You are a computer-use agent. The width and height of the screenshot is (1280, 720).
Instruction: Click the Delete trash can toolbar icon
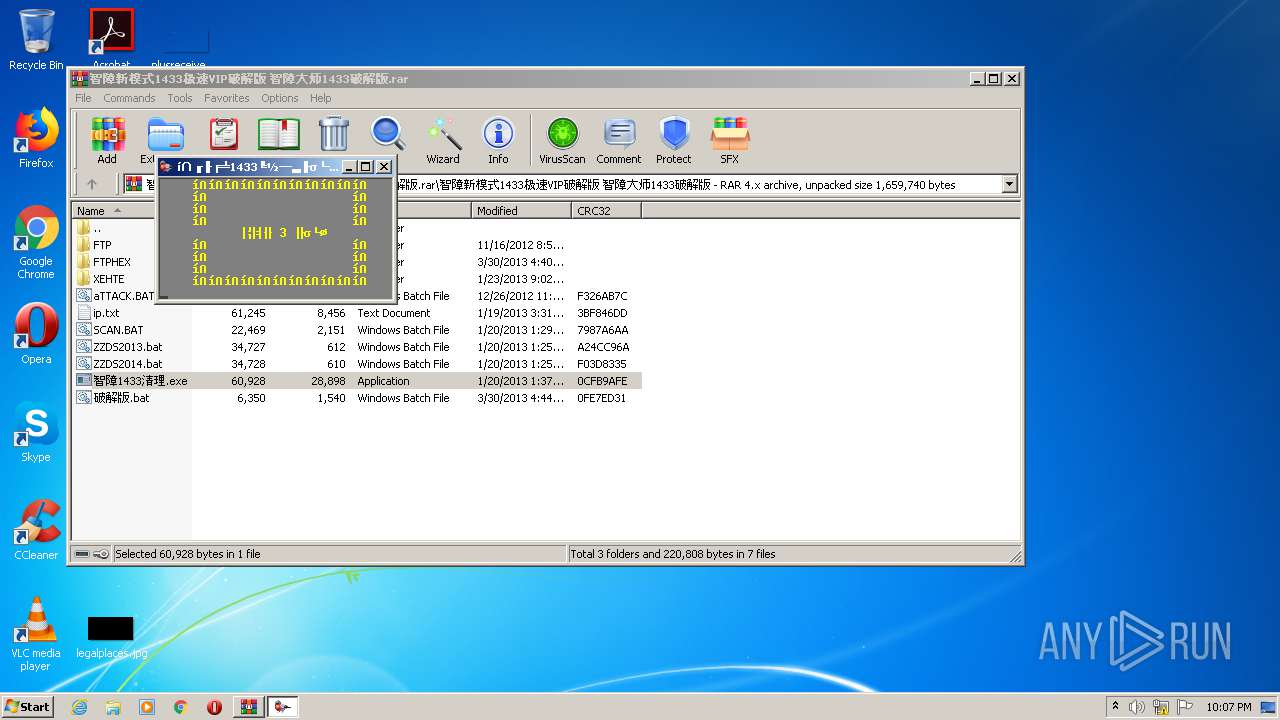coord(334,135)
